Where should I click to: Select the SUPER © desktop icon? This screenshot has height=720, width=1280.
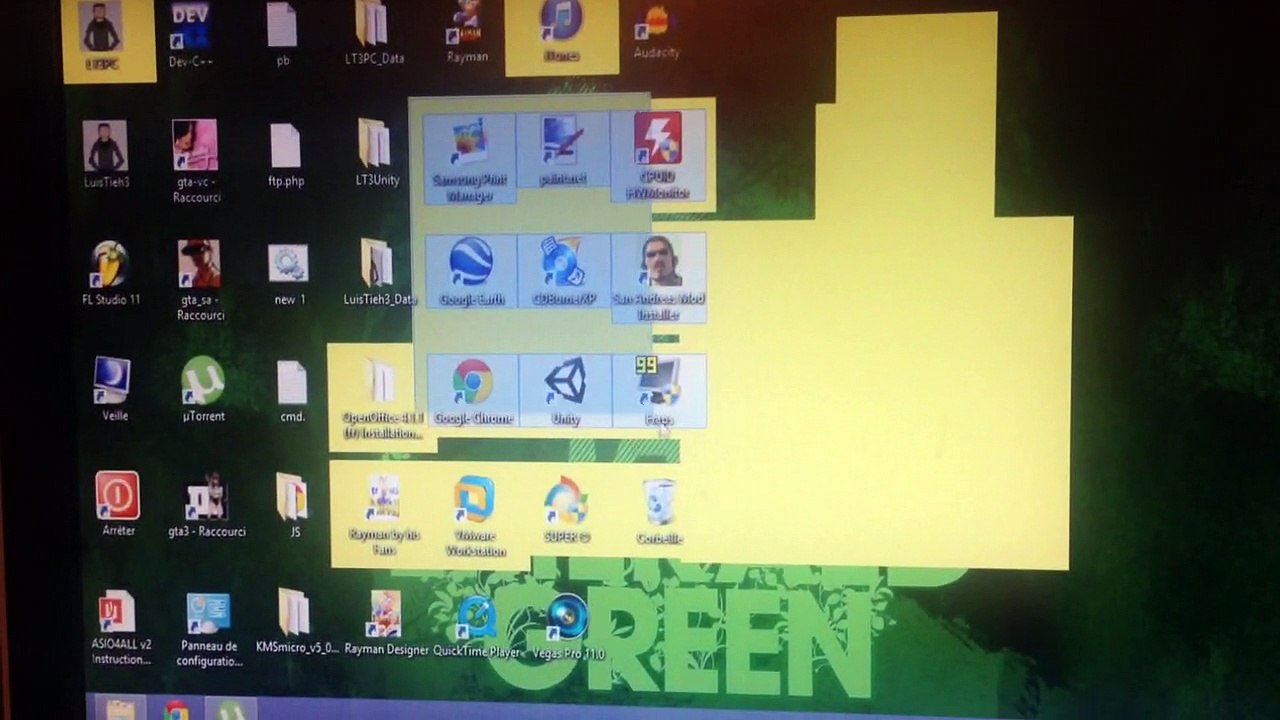pyautogui.click(x=567, y=511)
